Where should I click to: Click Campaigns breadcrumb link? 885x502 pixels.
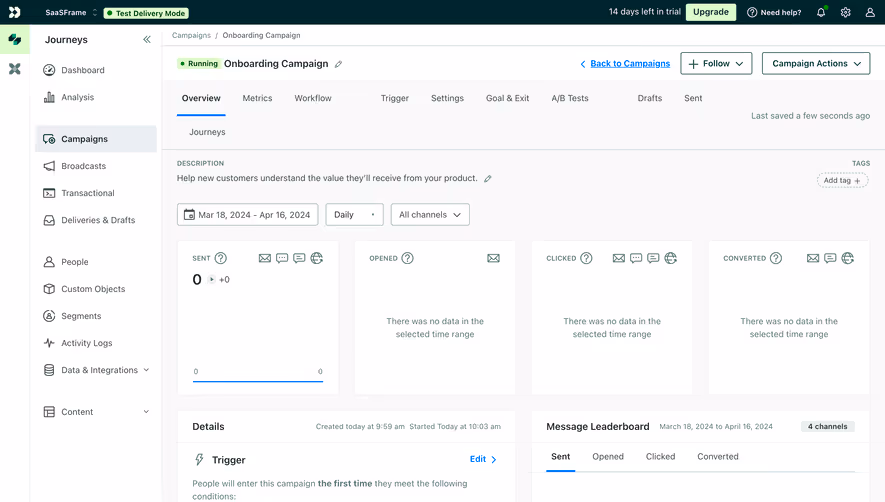click(x=191, y=35)
